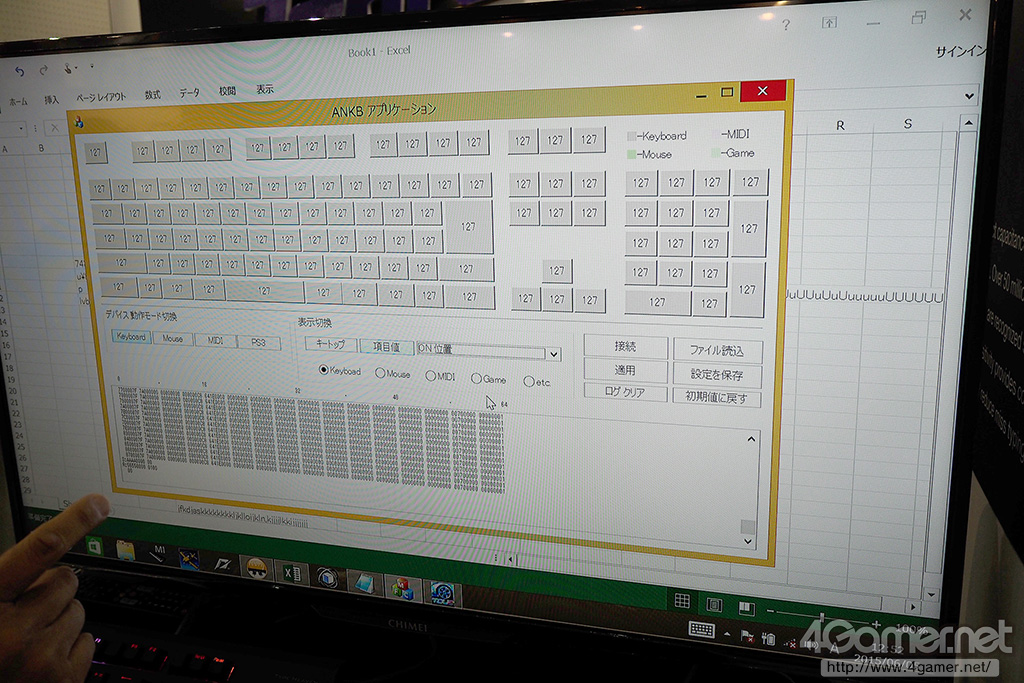
Task: Click Excel horizontal scrollbar right arrow
Action: pos(912,607)
